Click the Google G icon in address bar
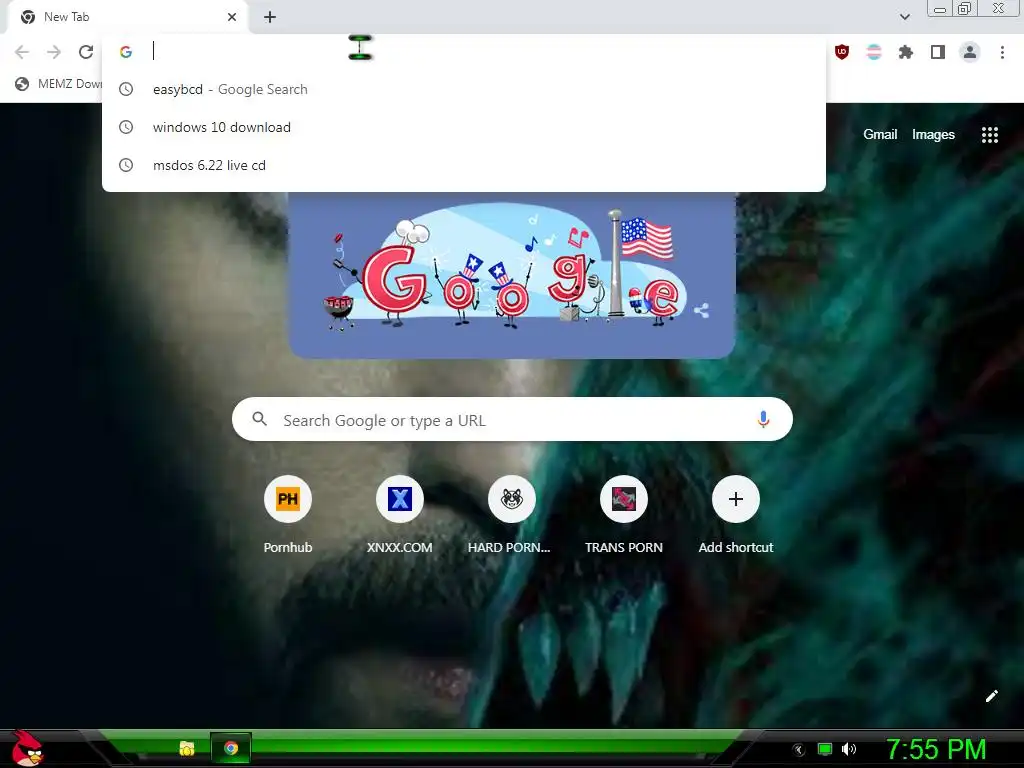Viewport: 1024px width, 768px height. click(126, 52)
